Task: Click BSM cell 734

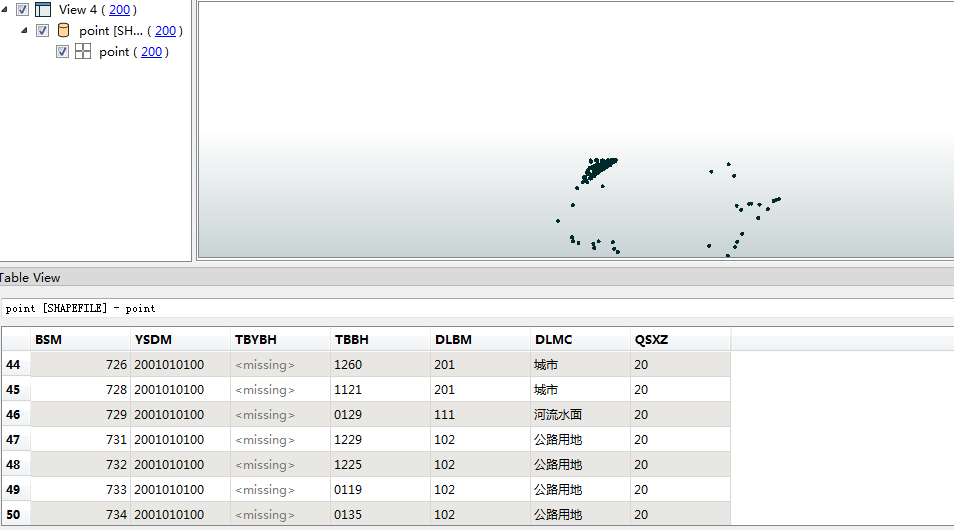Action: click(x=80, y=514)
